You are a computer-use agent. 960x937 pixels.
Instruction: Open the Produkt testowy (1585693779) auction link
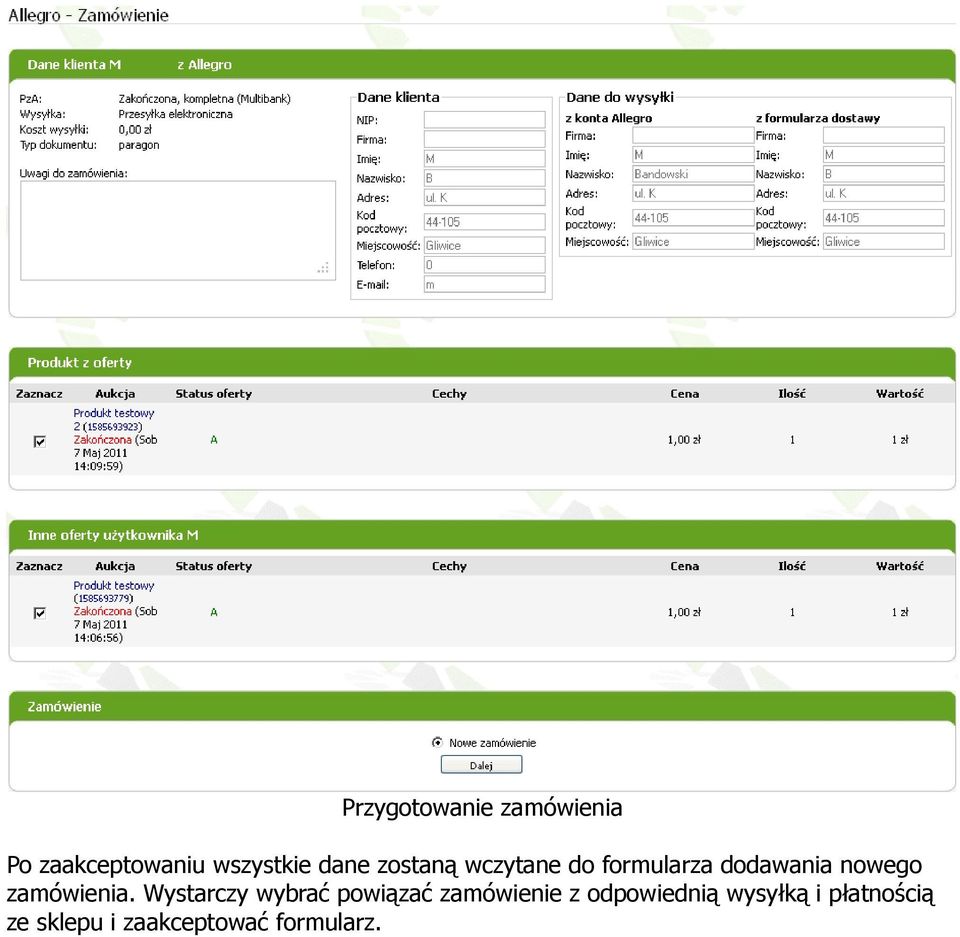click(113, 592)
